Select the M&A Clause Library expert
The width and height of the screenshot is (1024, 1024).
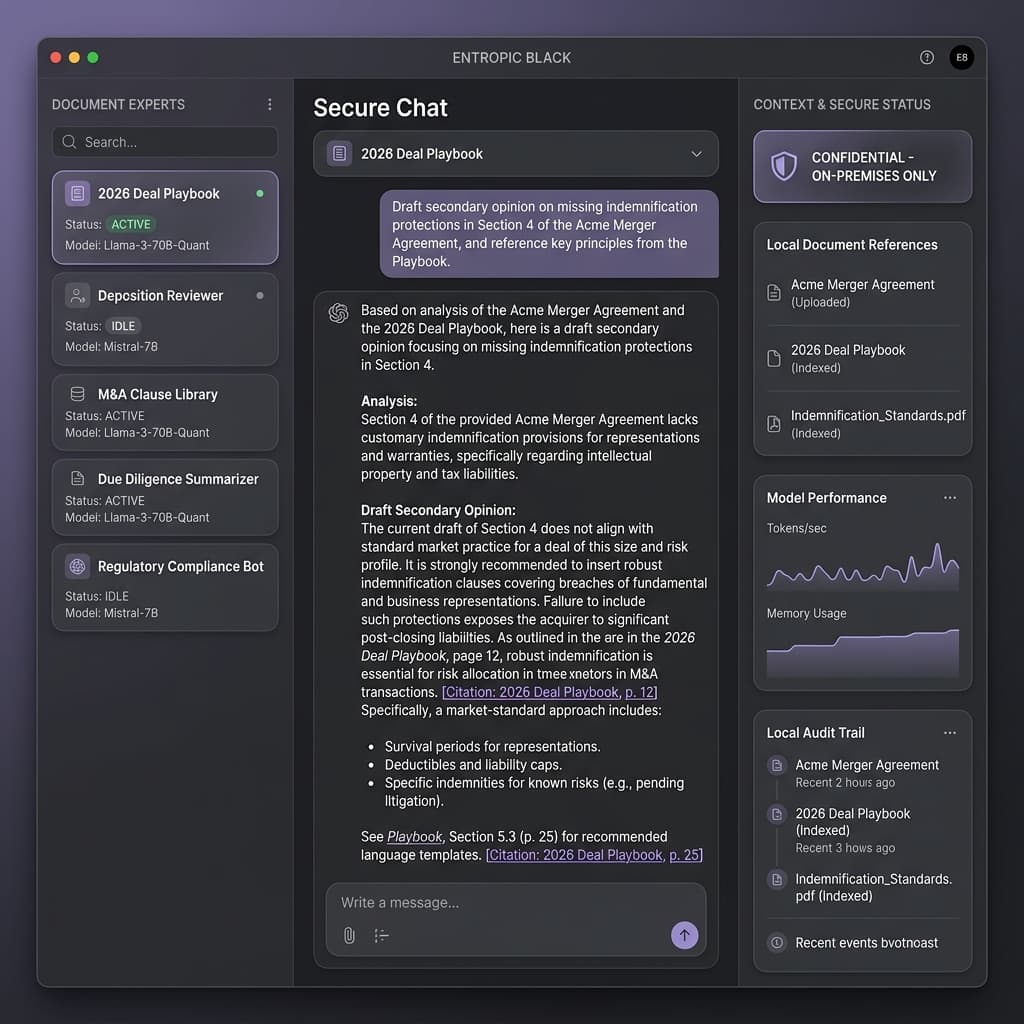(x=165, y=412)
